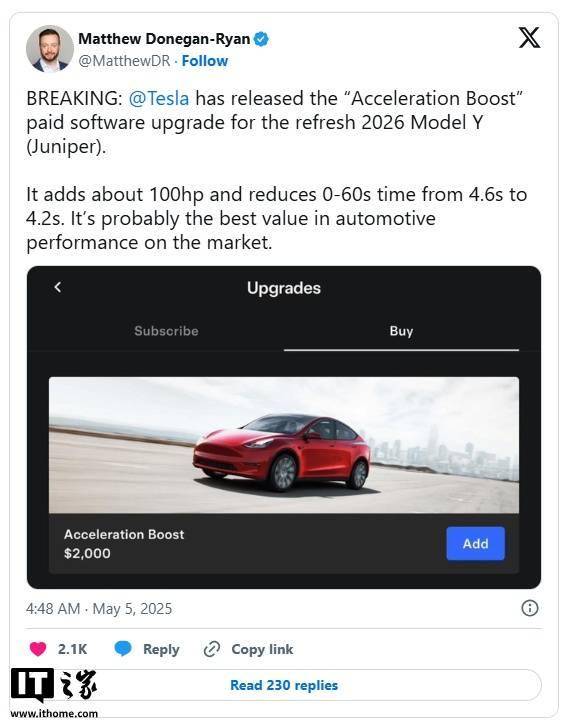Read 230 replies
This screenshot has height=726, width=569.
tap(284, 685)
